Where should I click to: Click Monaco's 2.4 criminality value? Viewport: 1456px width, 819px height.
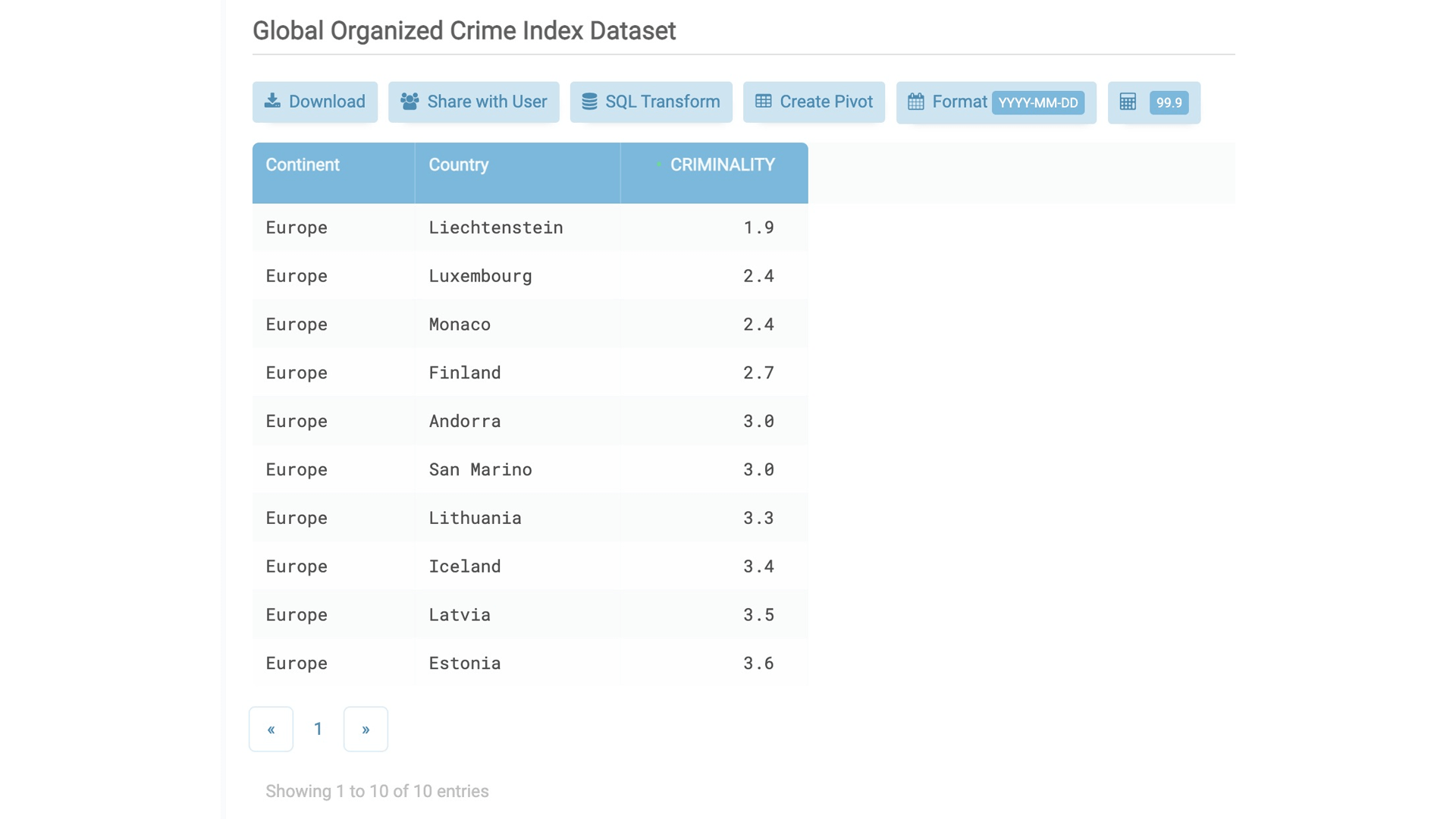[x=758, y=325]
